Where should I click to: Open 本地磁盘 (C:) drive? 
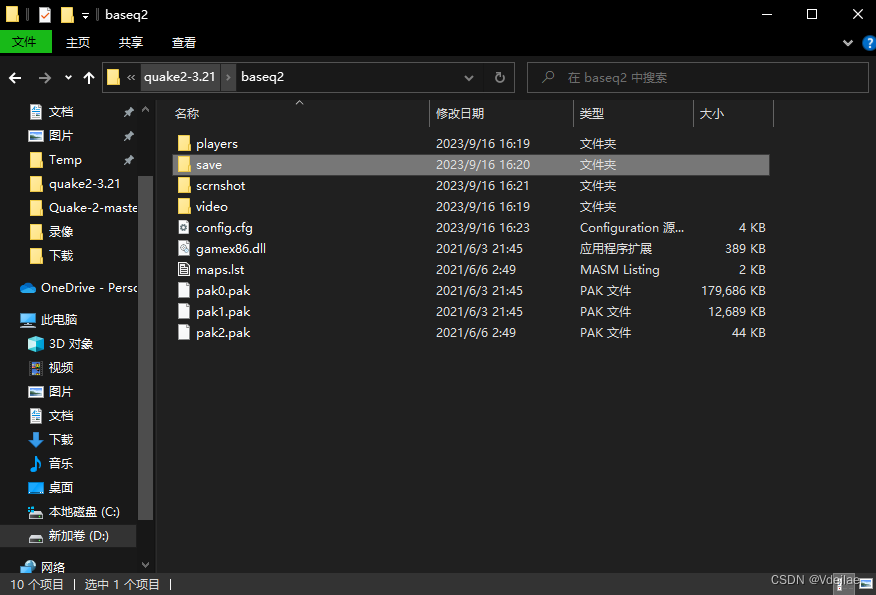(74, 512)
